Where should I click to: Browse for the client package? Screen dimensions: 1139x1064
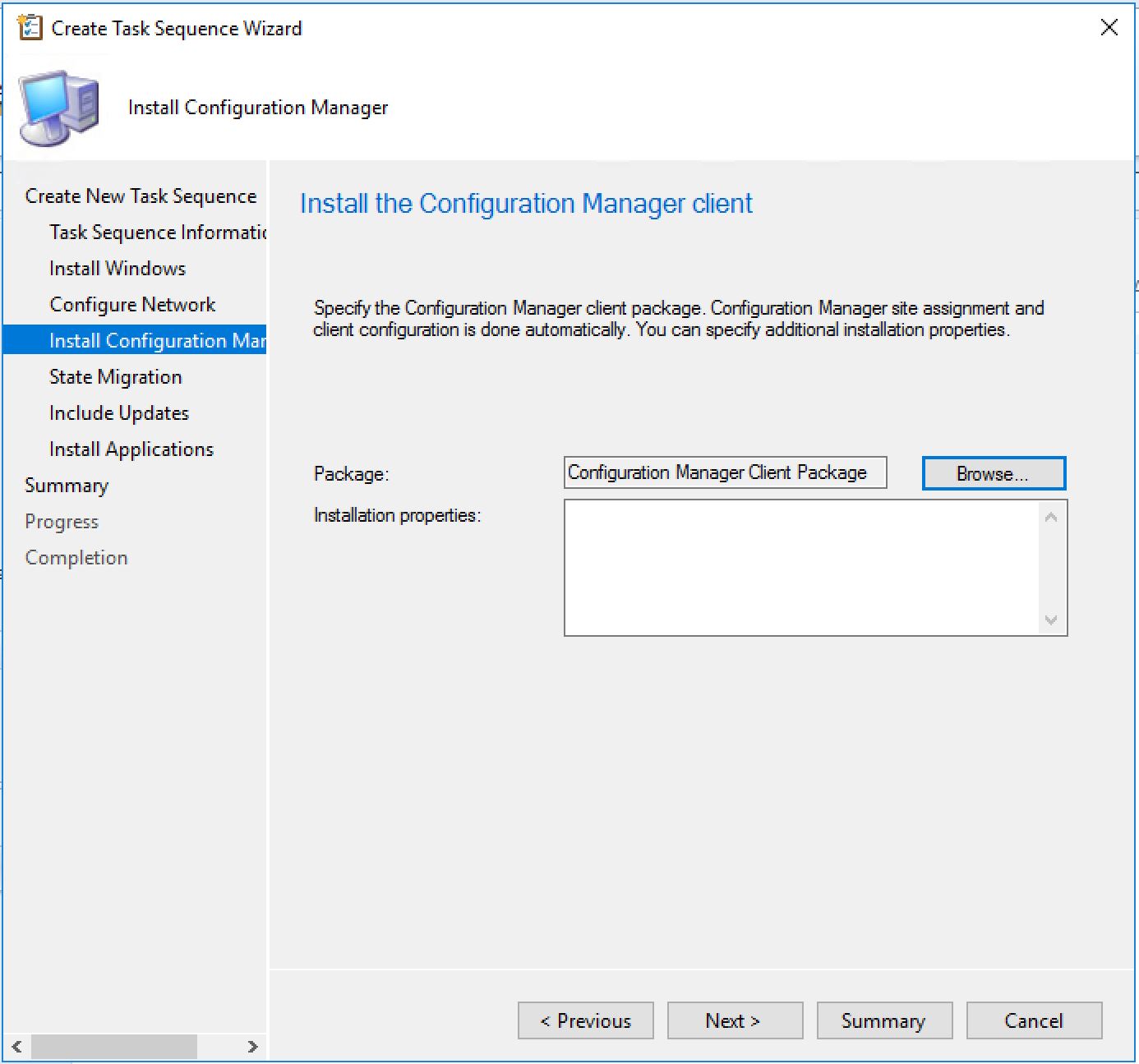pyautogui.click(x=993, y=474)
